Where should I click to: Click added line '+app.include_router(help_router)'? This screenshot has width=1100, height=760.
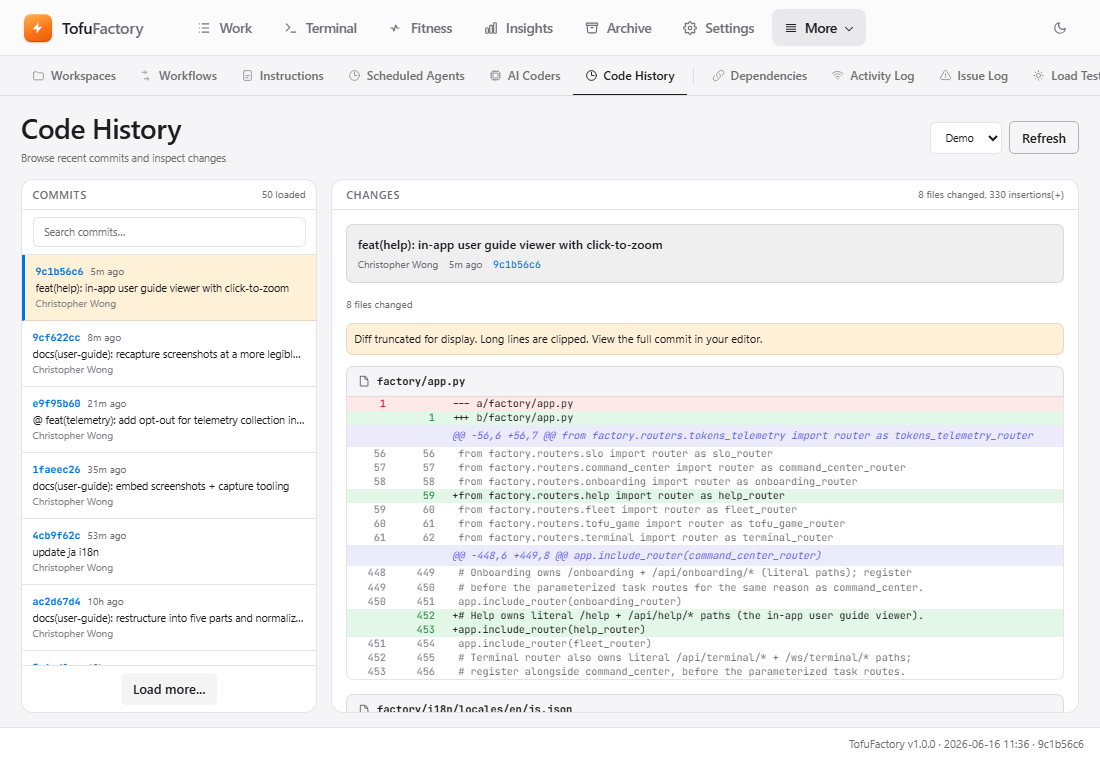(704, 629)
